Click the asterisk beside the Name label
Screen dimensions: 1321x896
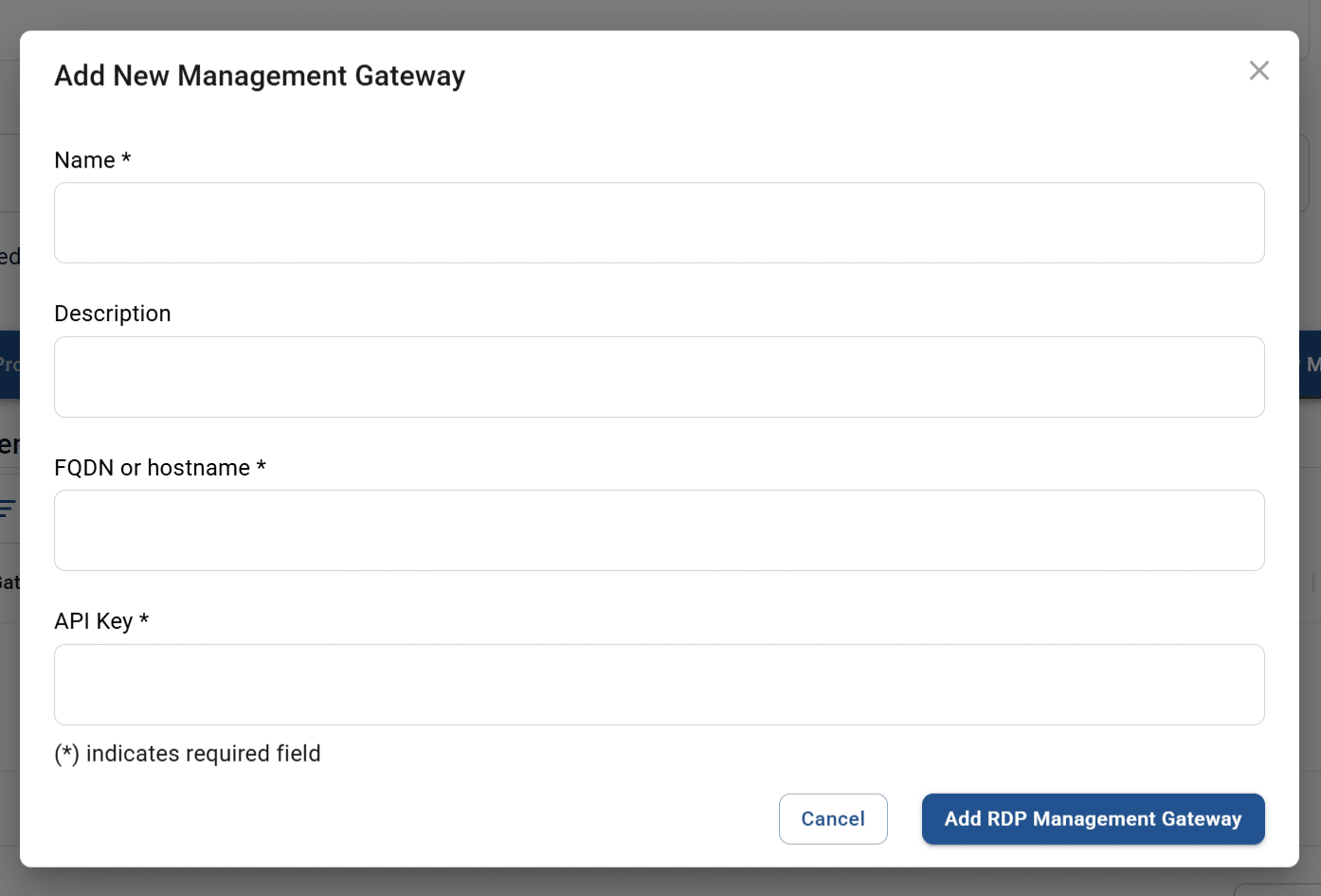click(x=126, y=158)
